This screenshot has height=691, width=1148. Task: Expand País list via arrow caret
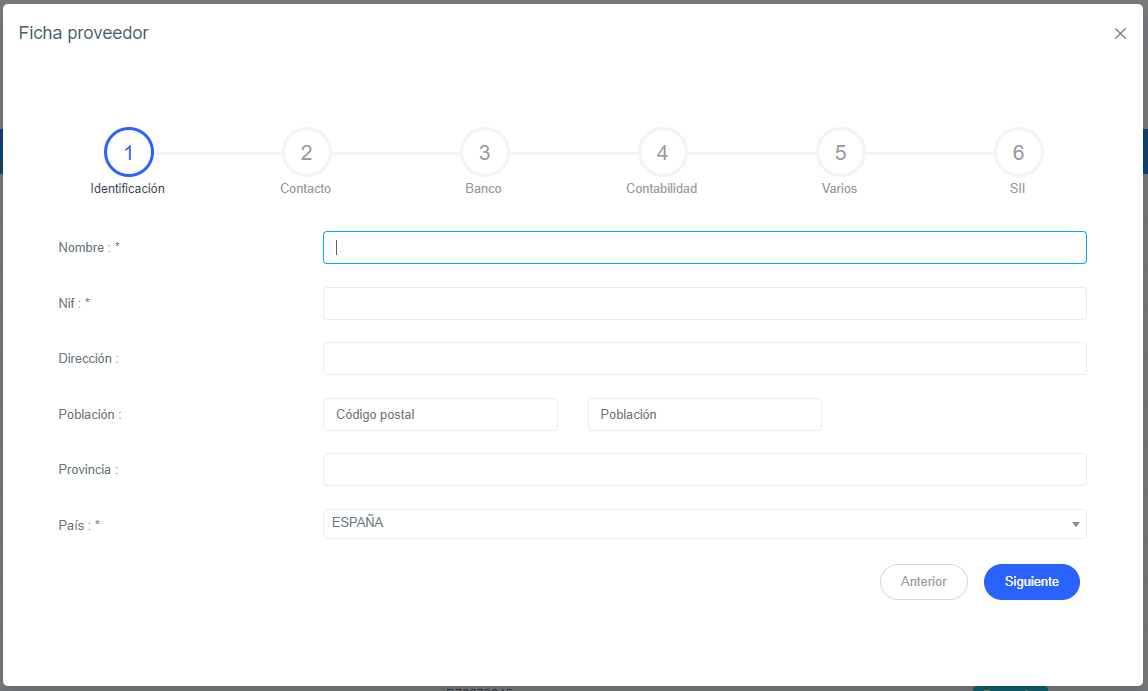pos(1075,524)
